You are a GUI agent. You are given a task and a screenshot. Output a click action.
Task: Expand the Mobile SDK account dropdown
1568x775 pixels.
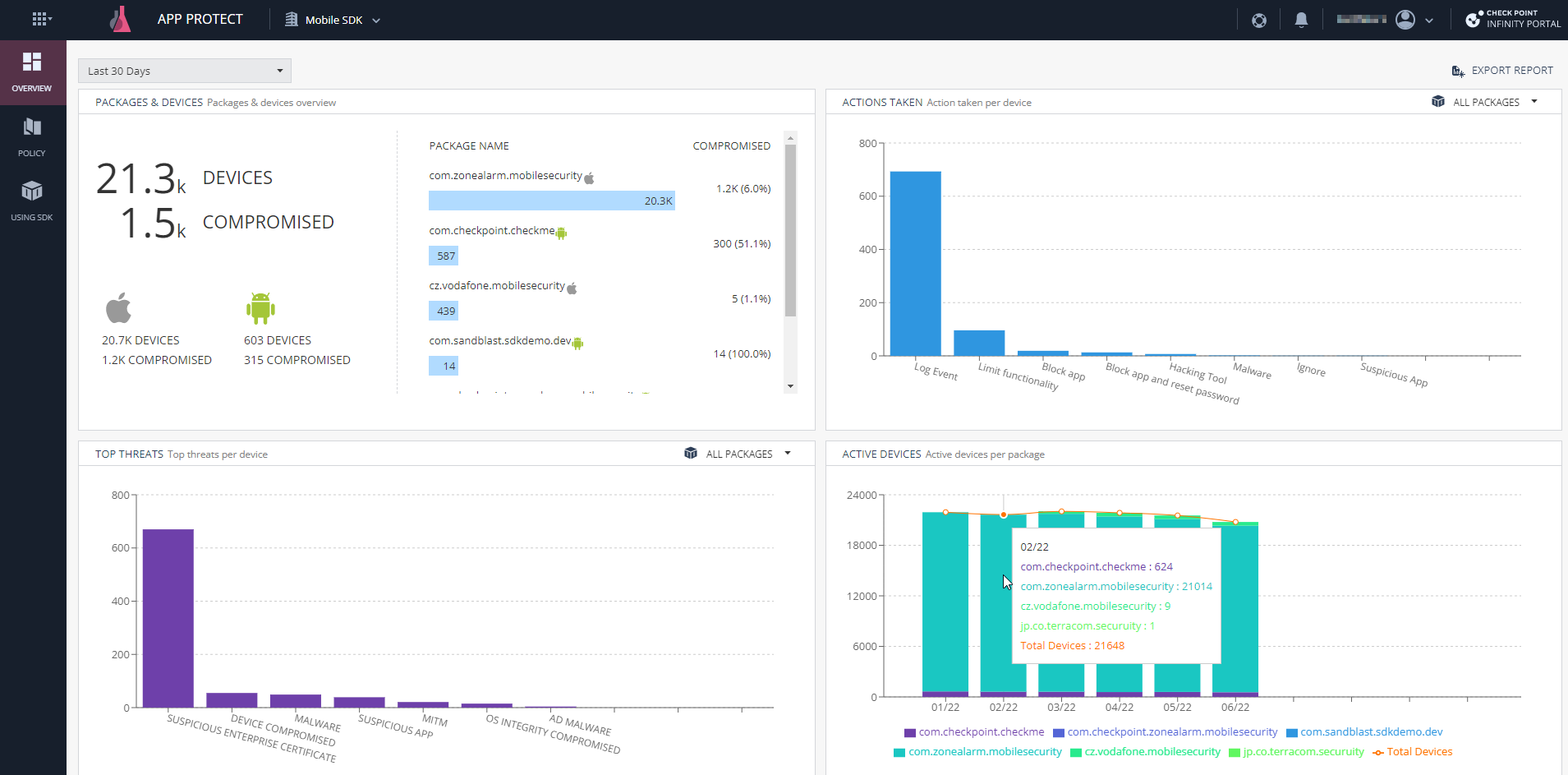pyautogui.click(x=376, y=21)
